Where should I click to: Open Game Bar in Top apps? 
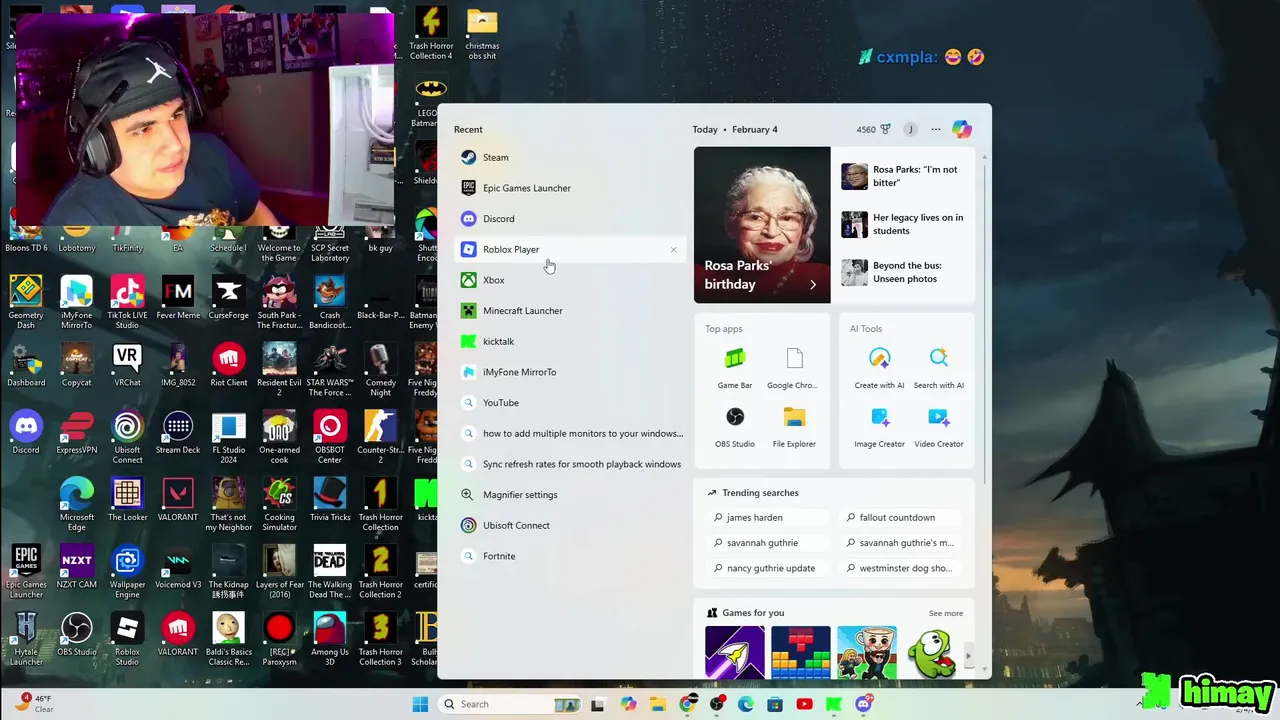[x=735, y=368]
